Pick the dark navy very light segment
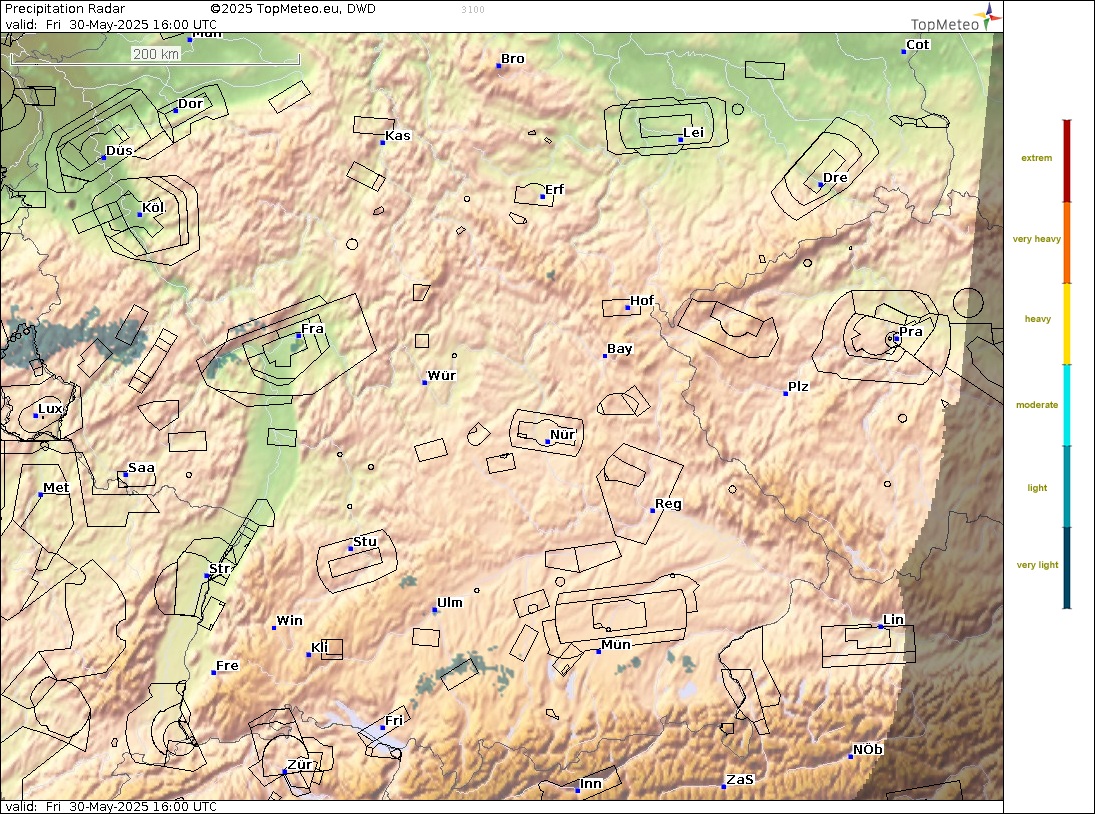 (x=1066, y=567)
